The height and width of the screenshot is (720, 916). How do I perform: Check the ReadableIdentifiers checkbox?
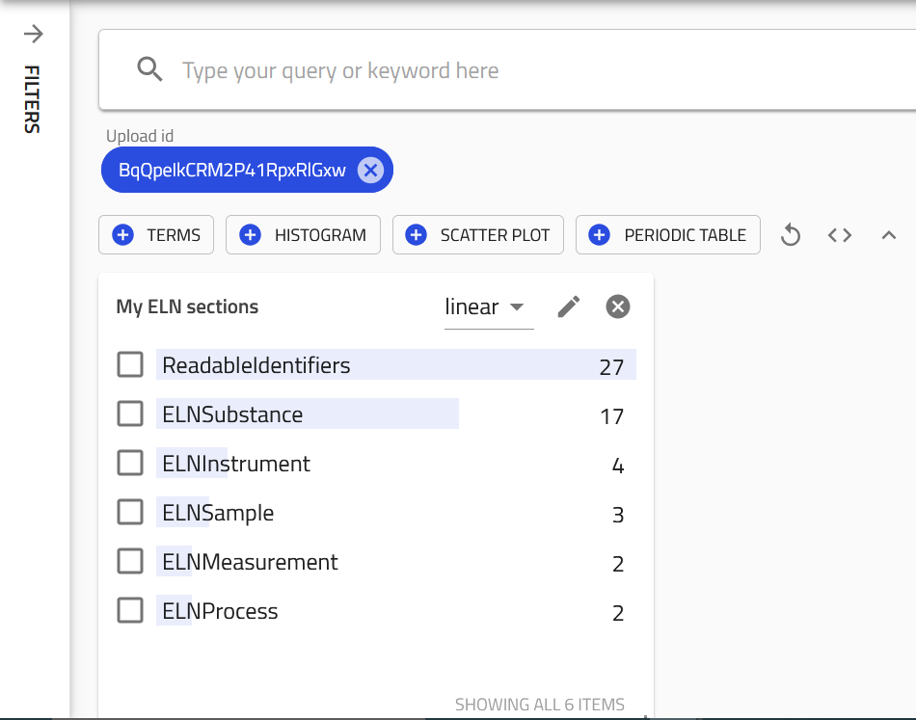click(x=130, y=365)
